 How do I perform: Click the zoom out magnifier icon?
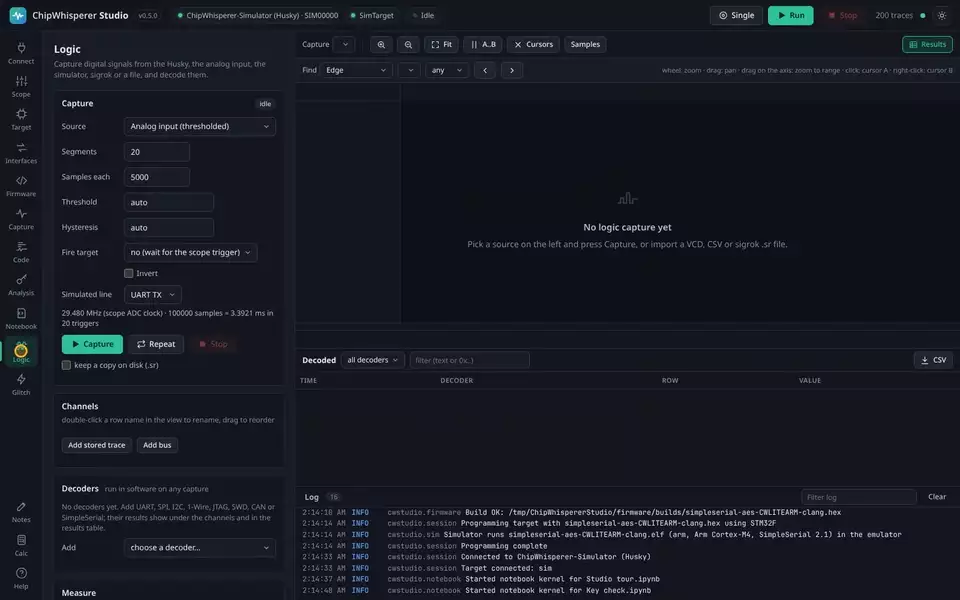click(x=408, y=44)
